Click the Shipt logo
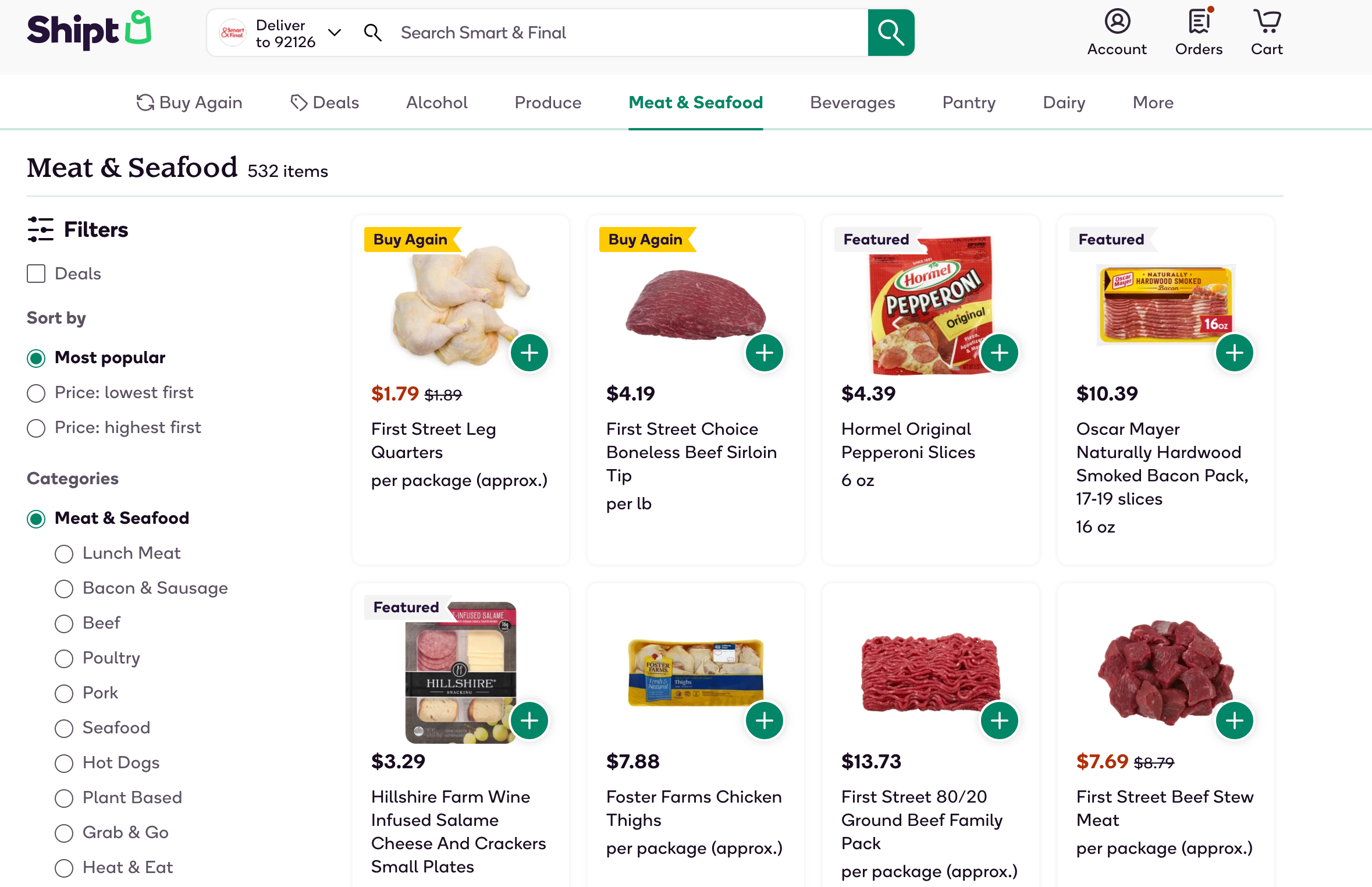 pos(89,30)
